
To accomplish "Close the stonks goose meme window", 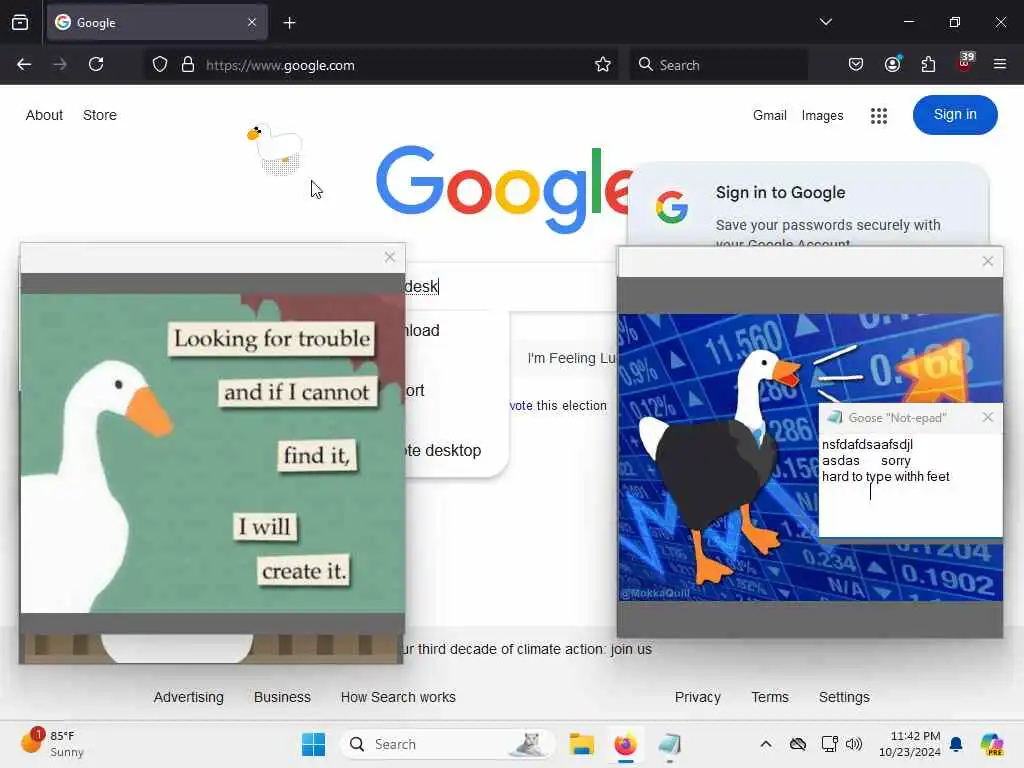I will coord(987,261).
